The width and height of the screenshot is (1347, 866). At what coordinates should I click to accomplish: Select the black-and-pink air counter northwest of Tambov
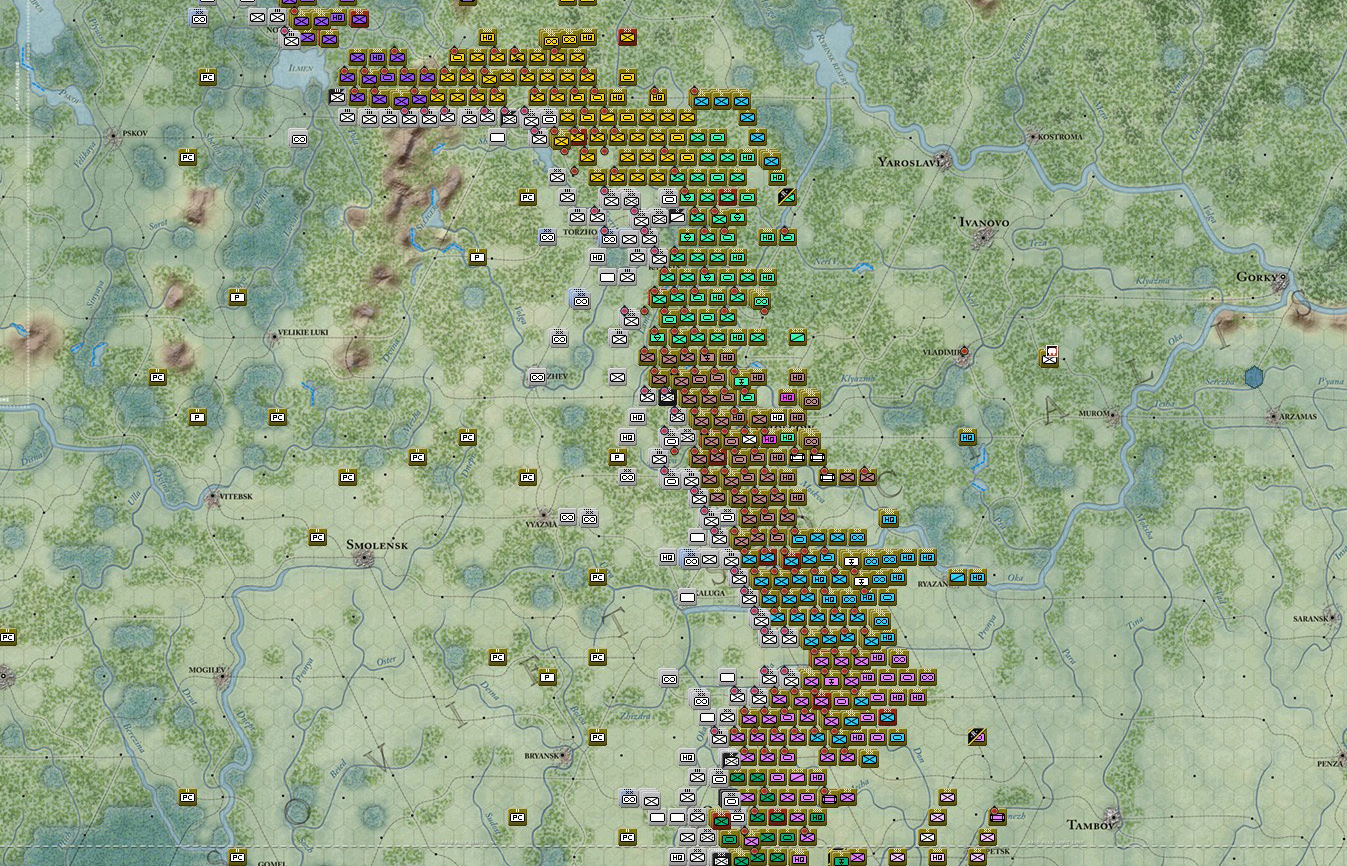click(x=977, y=737)
